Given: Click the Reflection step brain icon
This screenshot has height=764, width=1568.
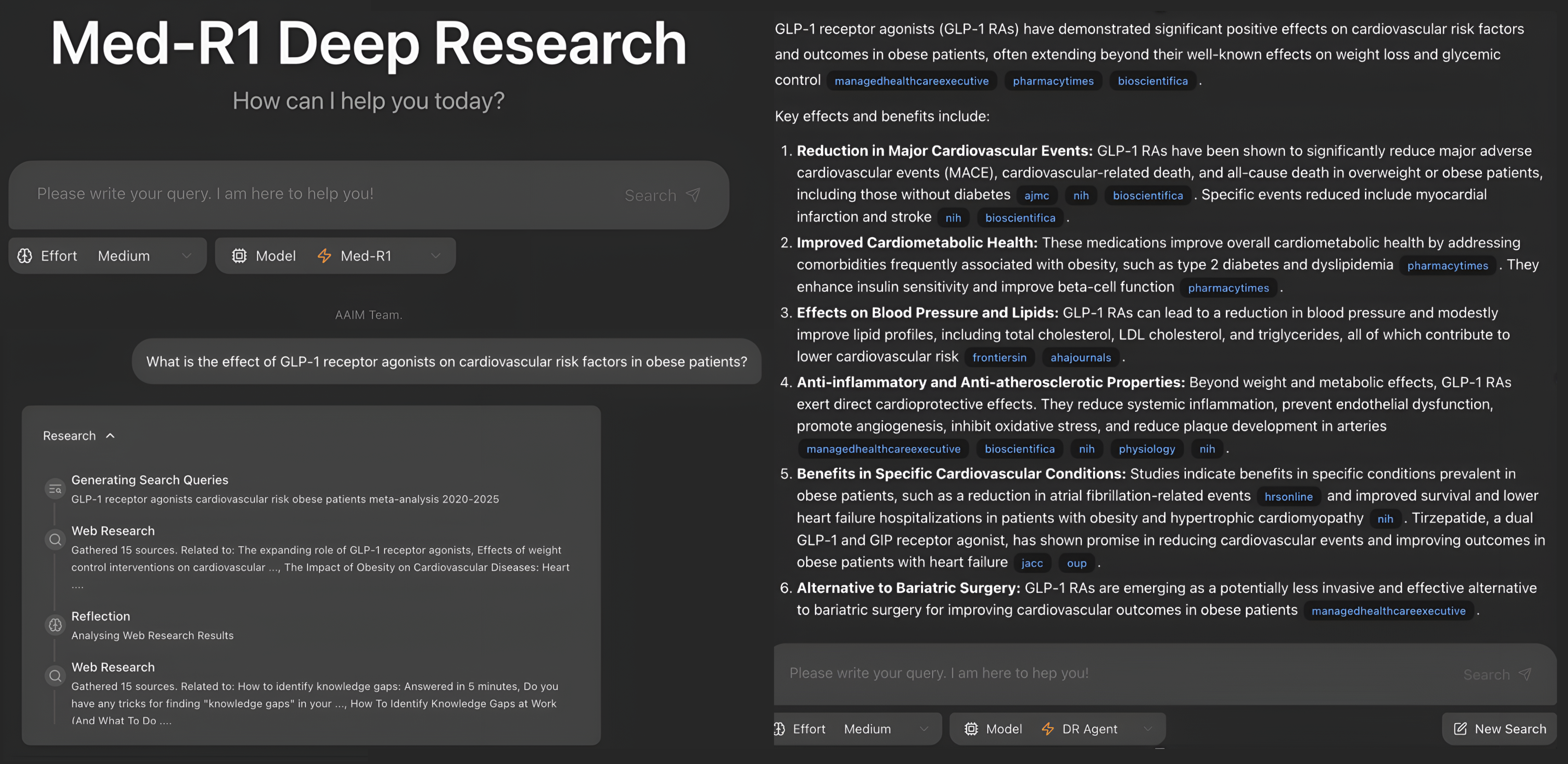Looking at the screenshot, I should click(56, 625).
